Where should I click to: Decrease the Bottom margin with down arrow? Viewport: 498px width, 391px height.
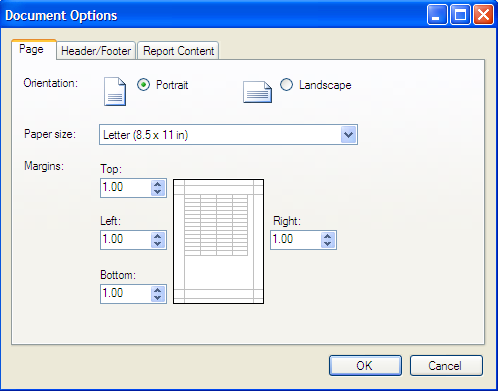tap(158, 298)
